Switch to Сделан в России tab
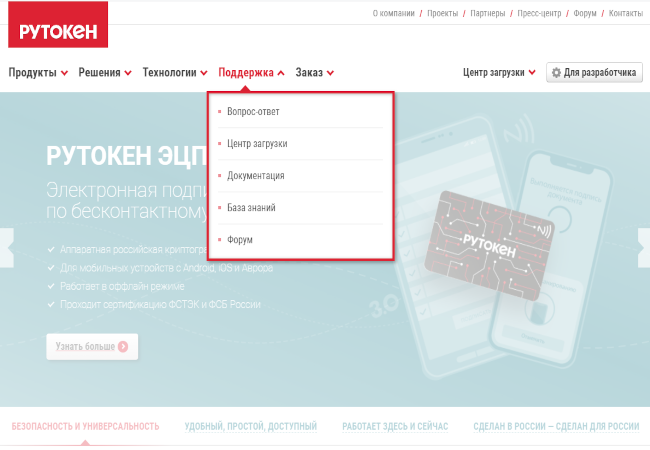The image size is (650, 450). (x=556, y=426)
